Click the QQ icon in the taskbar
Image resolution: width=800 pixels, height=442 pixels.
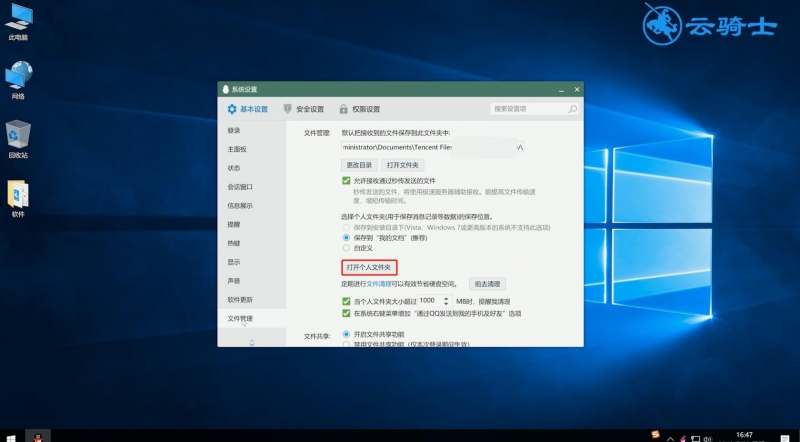(38, 437)
